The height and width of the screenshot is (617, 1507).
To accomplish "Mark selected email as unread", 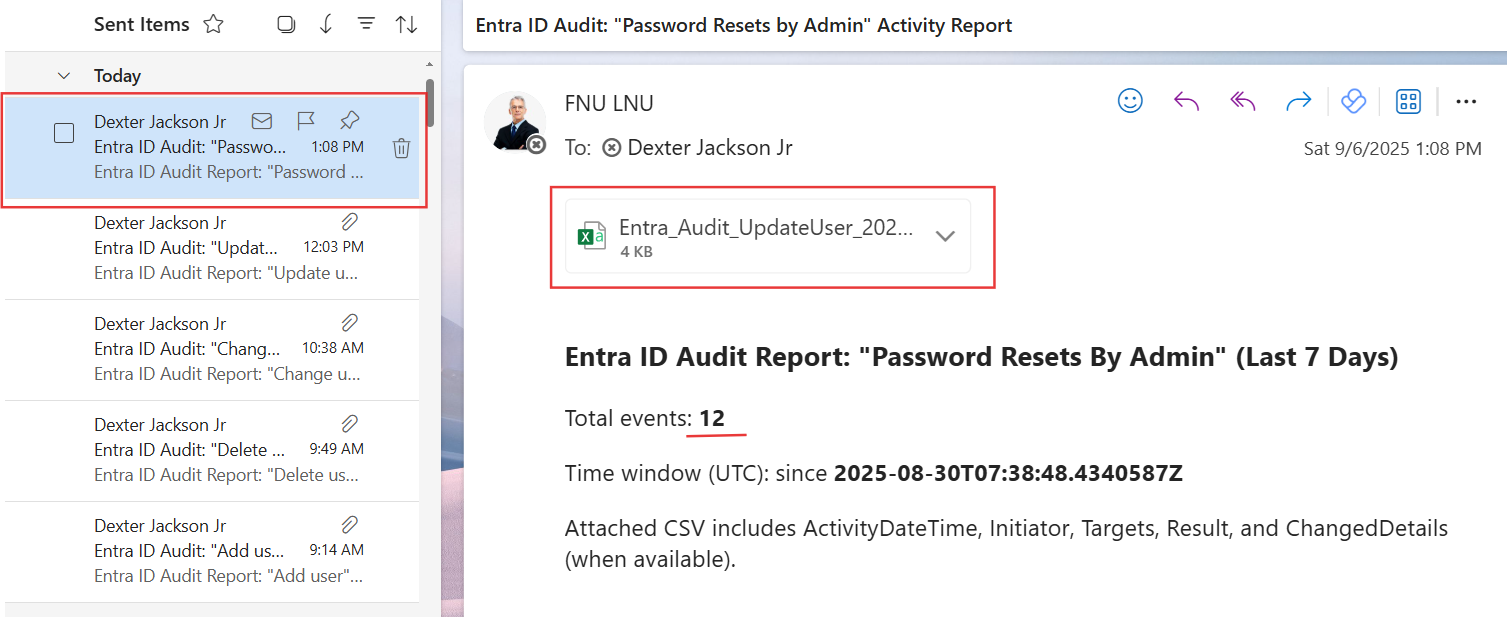I will click(262, 121).
